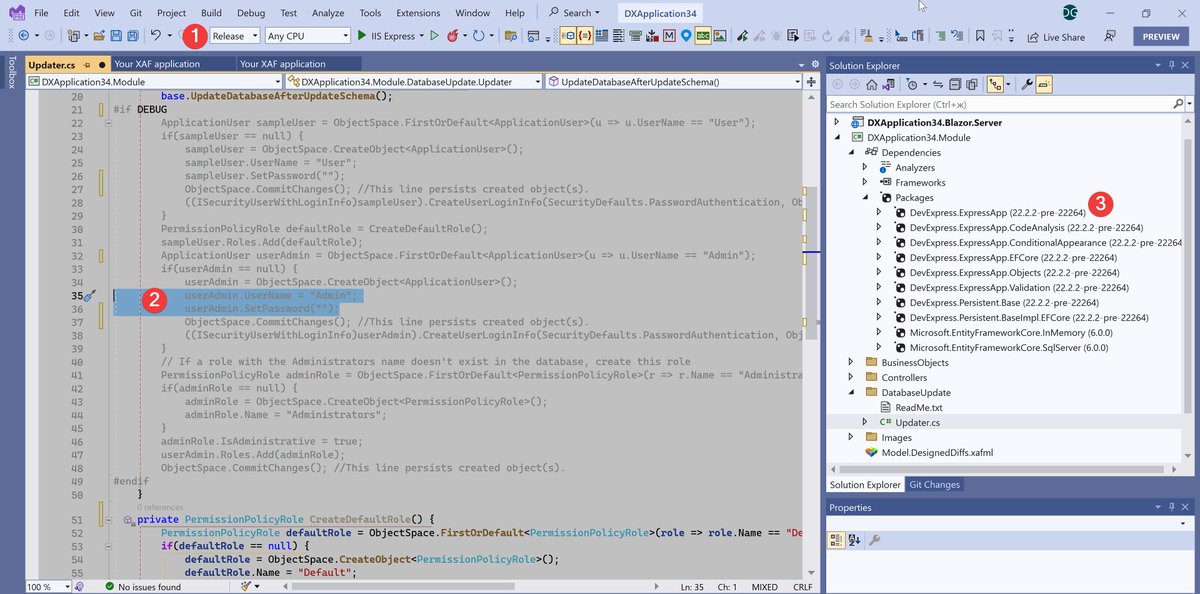Open the Debug menu
Image resolution: width=1200 pixels, height=594 pixels.
click(x=252, y=13)
